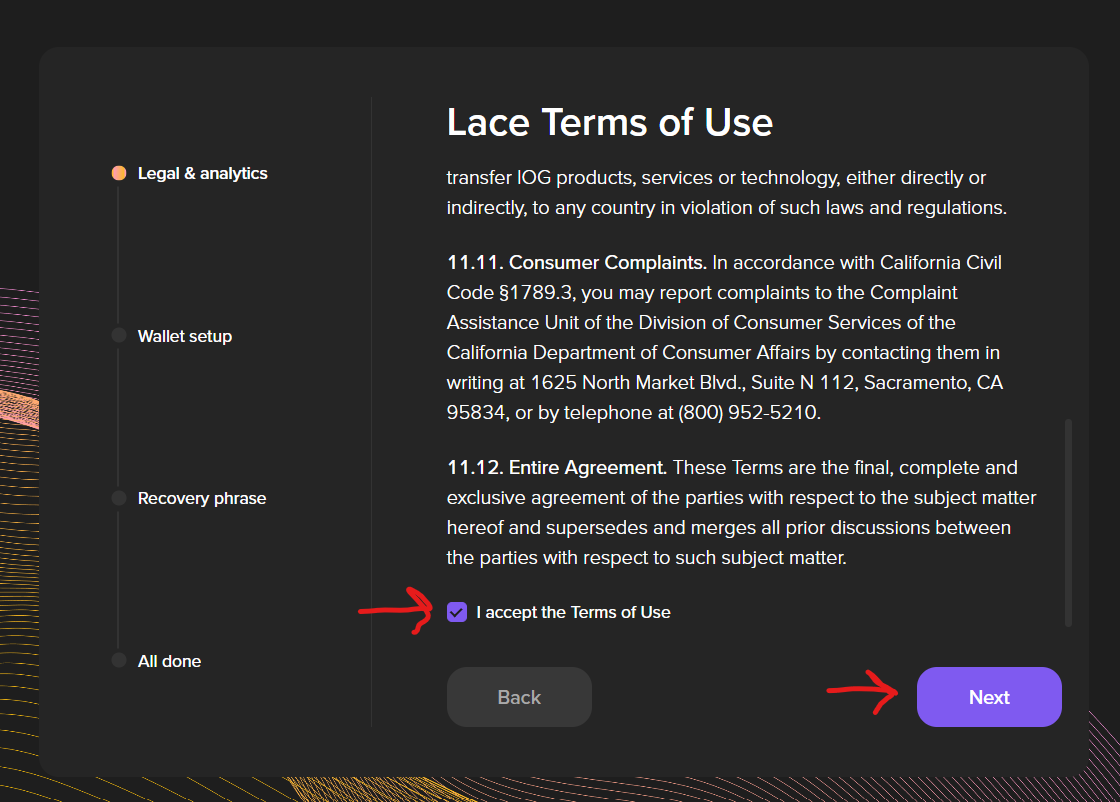Go back using the Back button
This screenshot has height=802, width=1120.
point(519,697)
